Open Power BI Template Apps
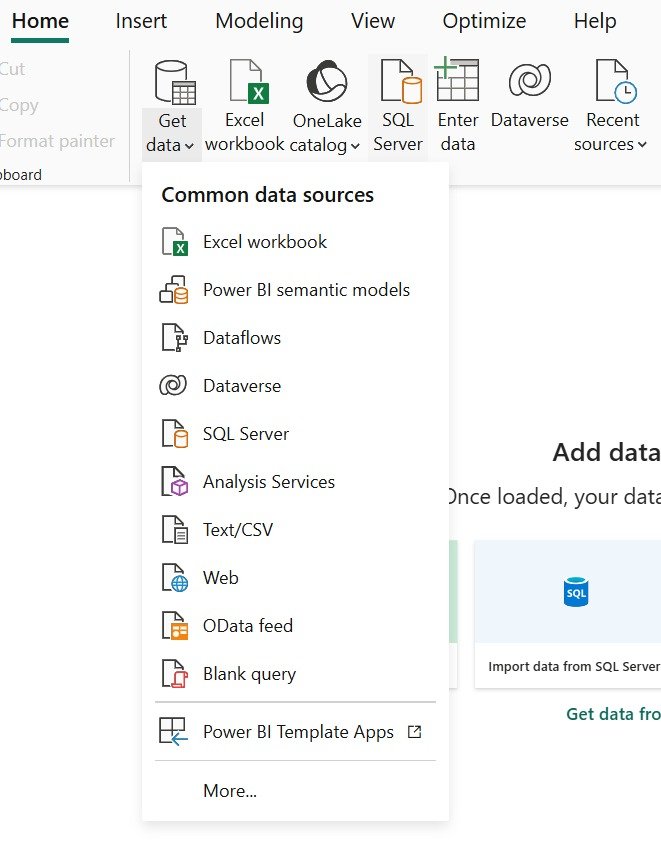This screenshot has width=661, height=867. [298, 732]
